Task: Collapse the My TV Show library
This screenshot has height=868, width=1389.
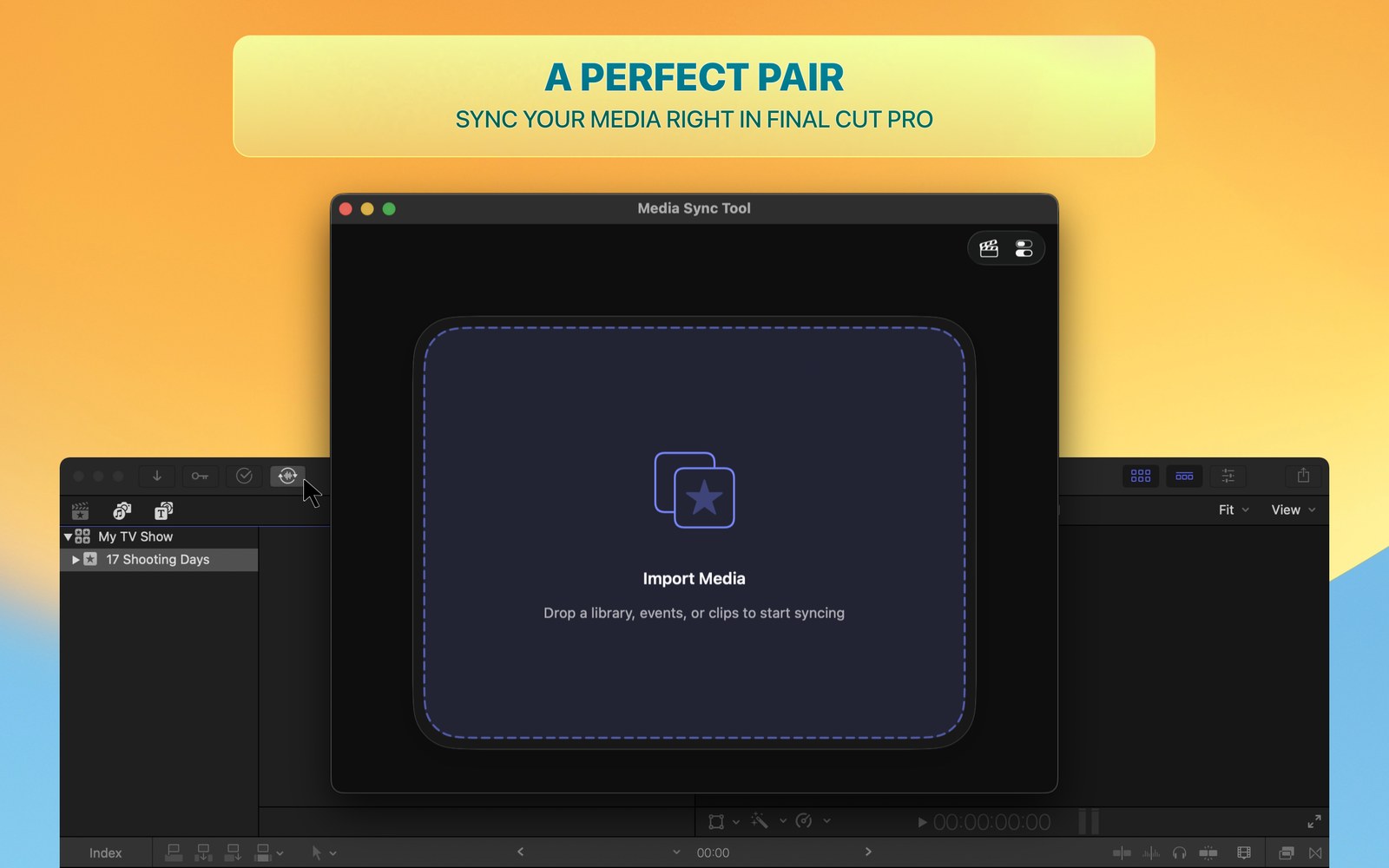Action: coord(68,537)
